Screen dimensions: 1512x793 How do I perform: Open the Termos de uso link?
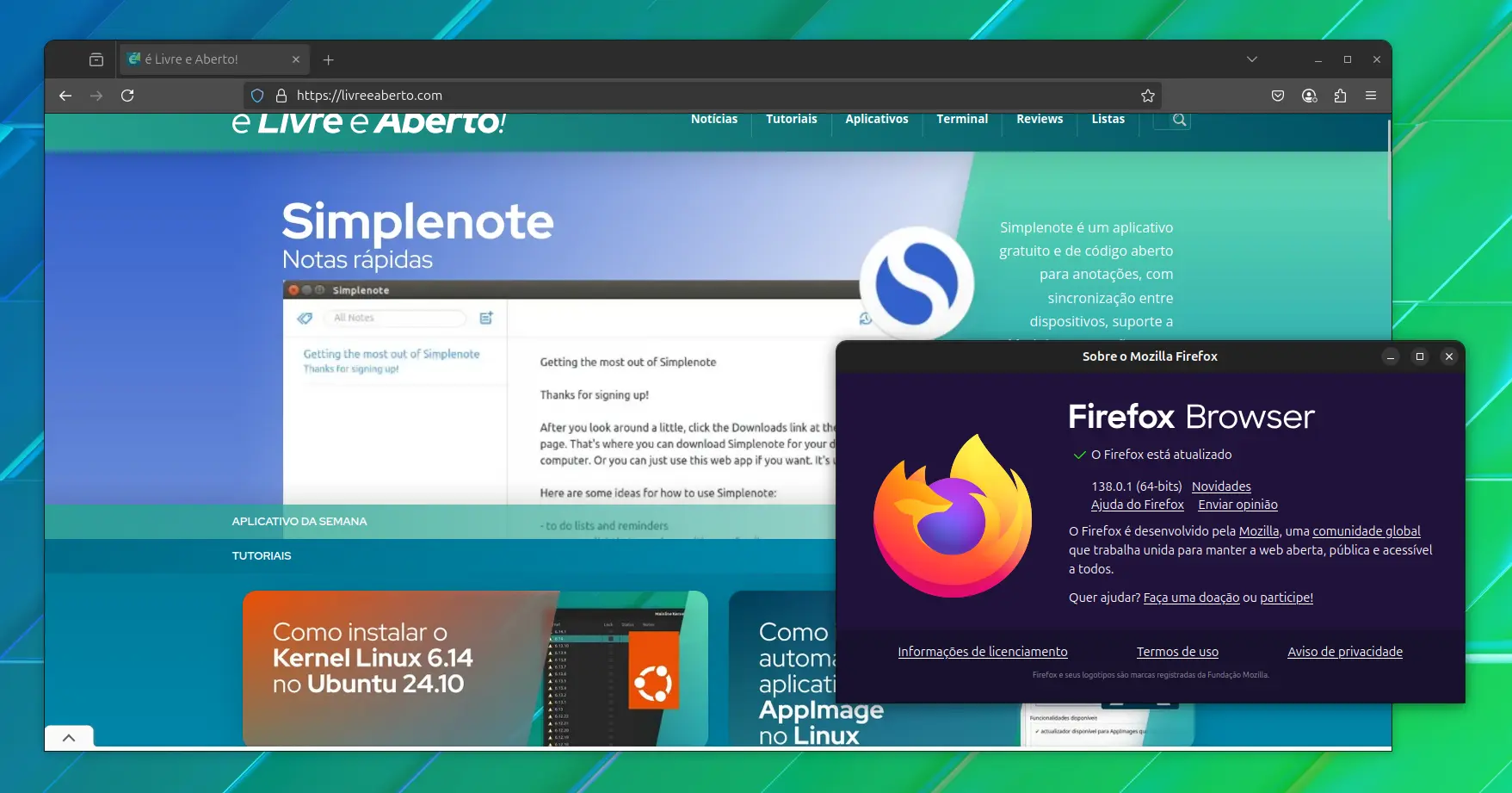(1177, 652)
